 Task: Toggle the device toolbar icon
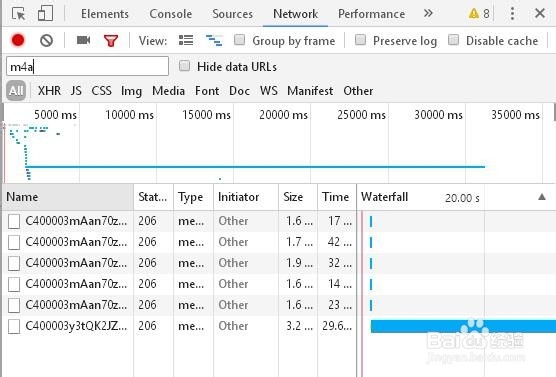pyautogui.click(x=45, y=13)
